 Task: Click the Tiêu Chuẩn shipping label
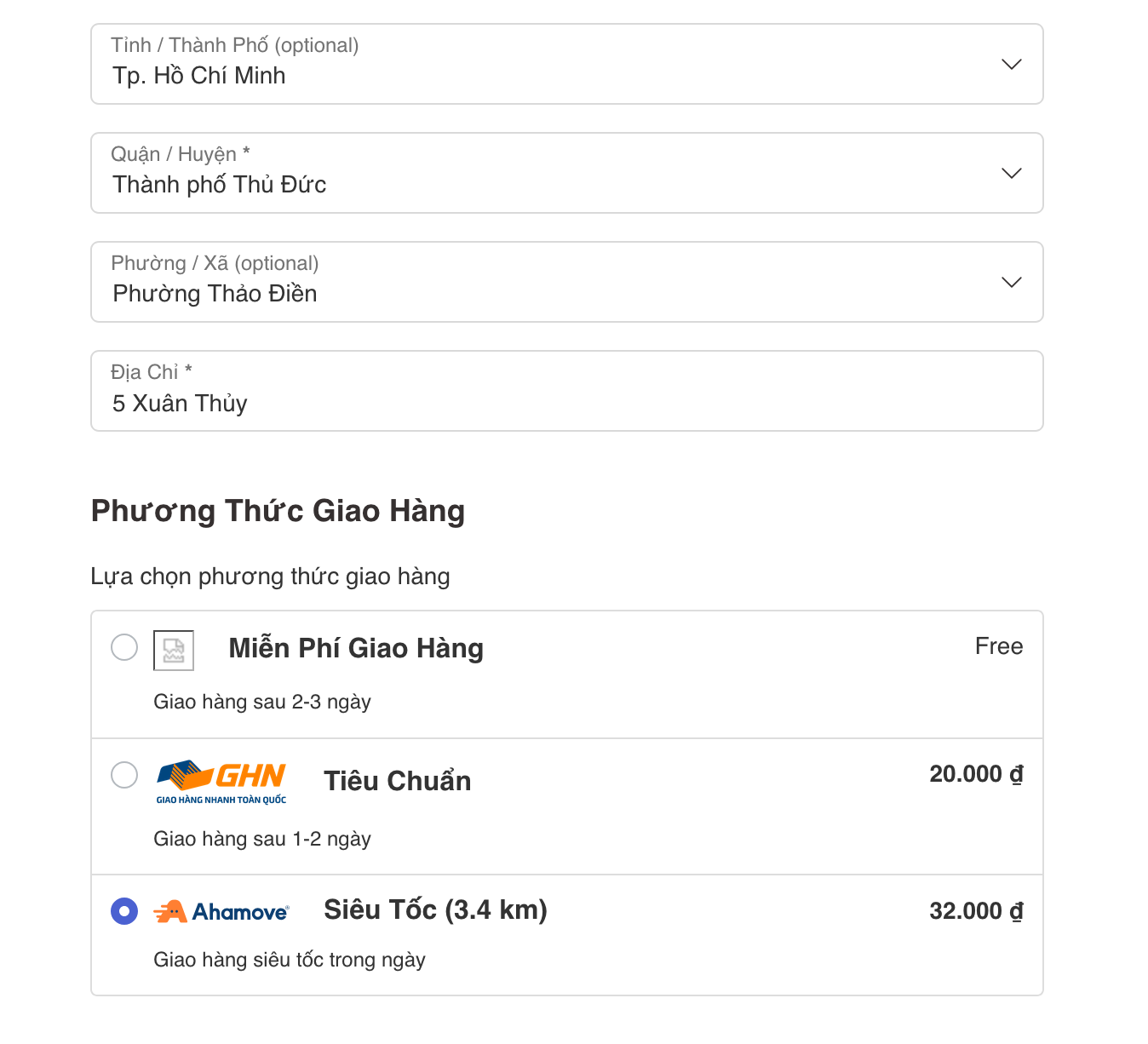click(397, 781)
